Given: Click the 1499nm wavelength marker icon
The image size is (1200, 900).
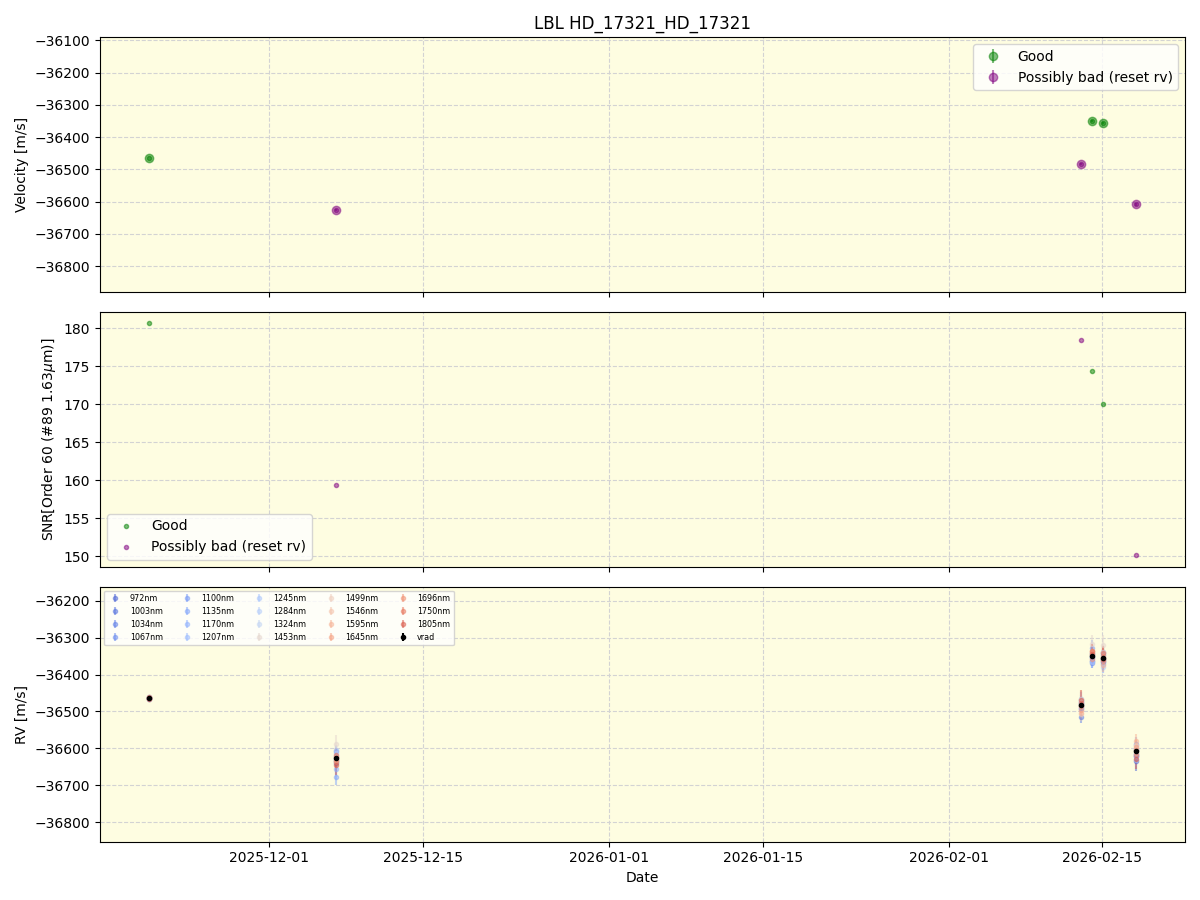Looking at the screenshot, I should pyautogui.click(x=331, y=598).
